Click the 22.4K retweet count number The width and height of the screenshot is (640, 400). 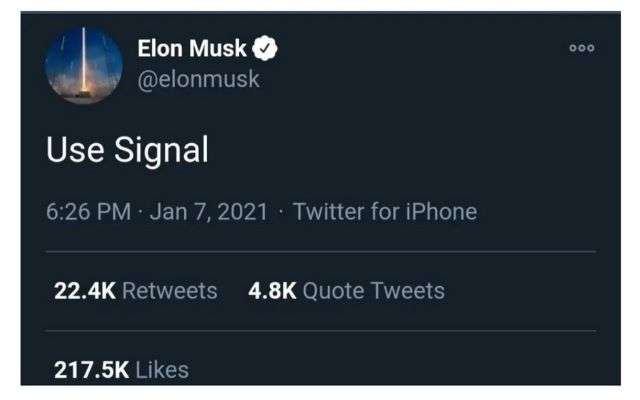point(85,291)
